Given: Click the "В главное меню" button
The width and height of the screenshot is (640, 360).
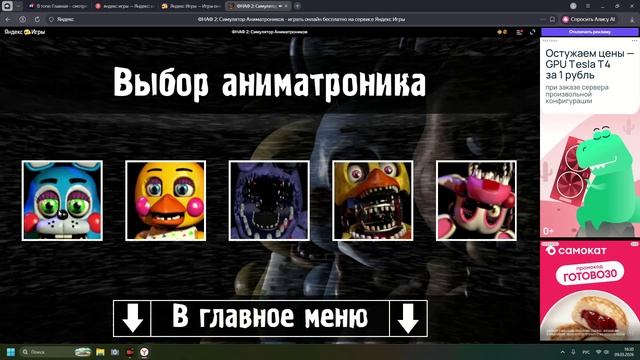Looking at the screenshot, I should (x=270, y=318).
